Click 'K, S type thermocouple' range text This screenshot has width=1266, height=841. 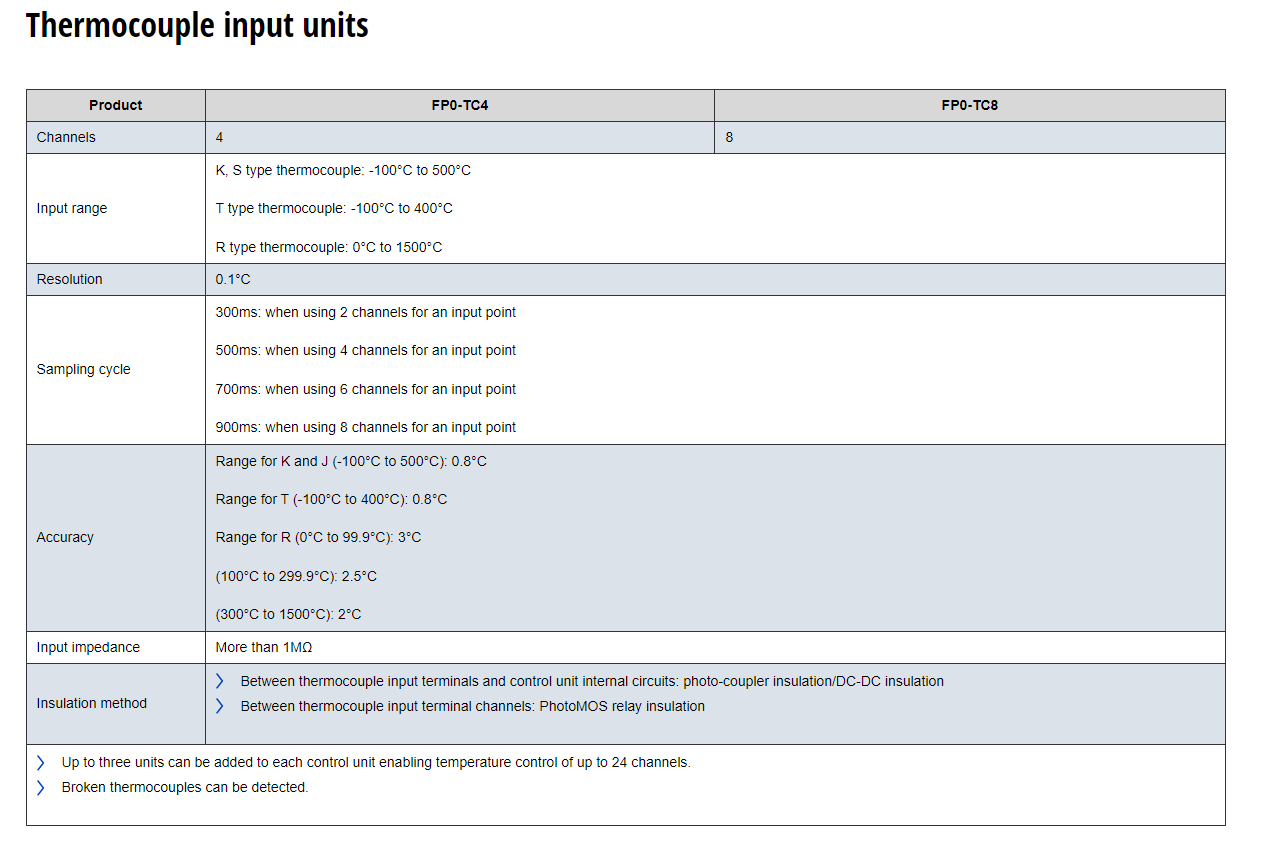[x=343, y=170]
